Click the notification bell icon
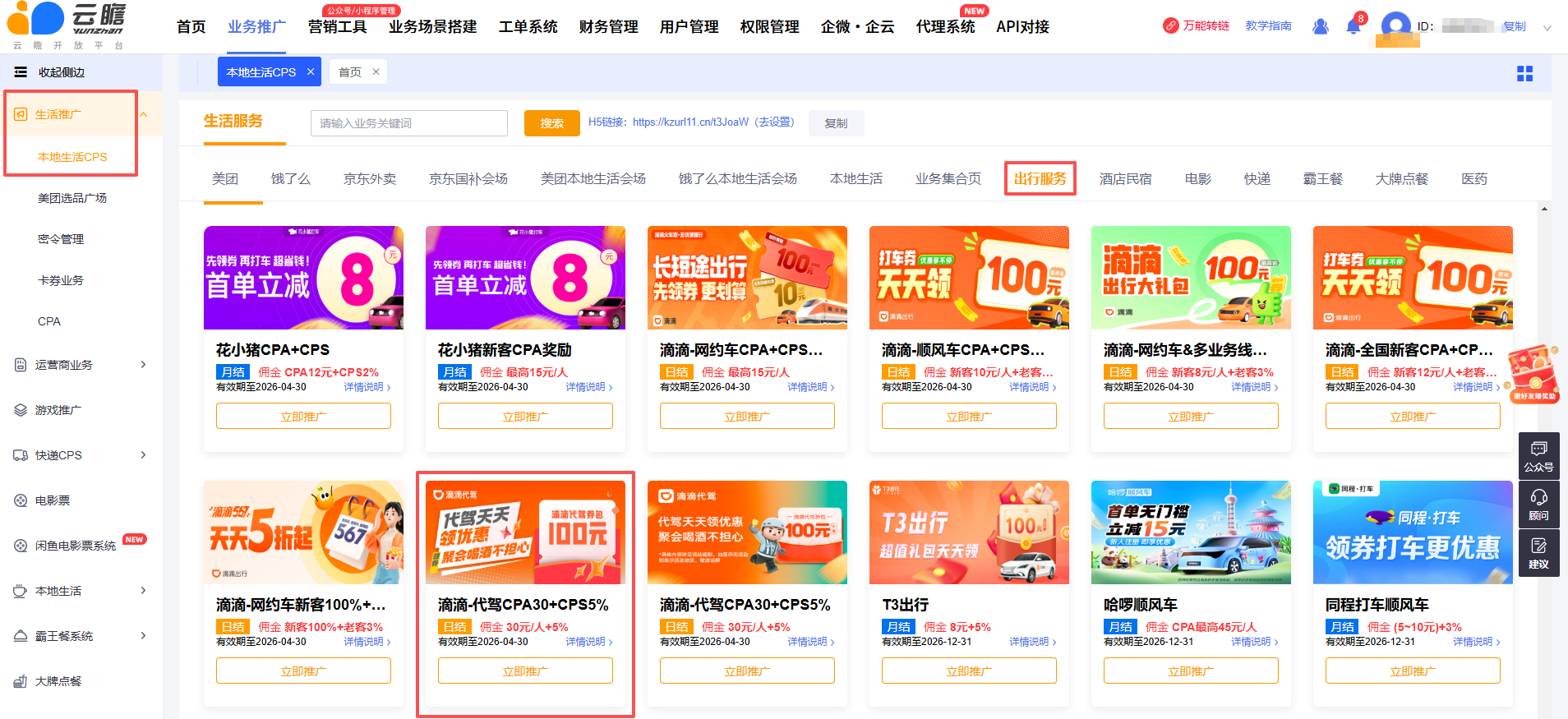This screenshot has width=1568, height=719. point(1353,27)
